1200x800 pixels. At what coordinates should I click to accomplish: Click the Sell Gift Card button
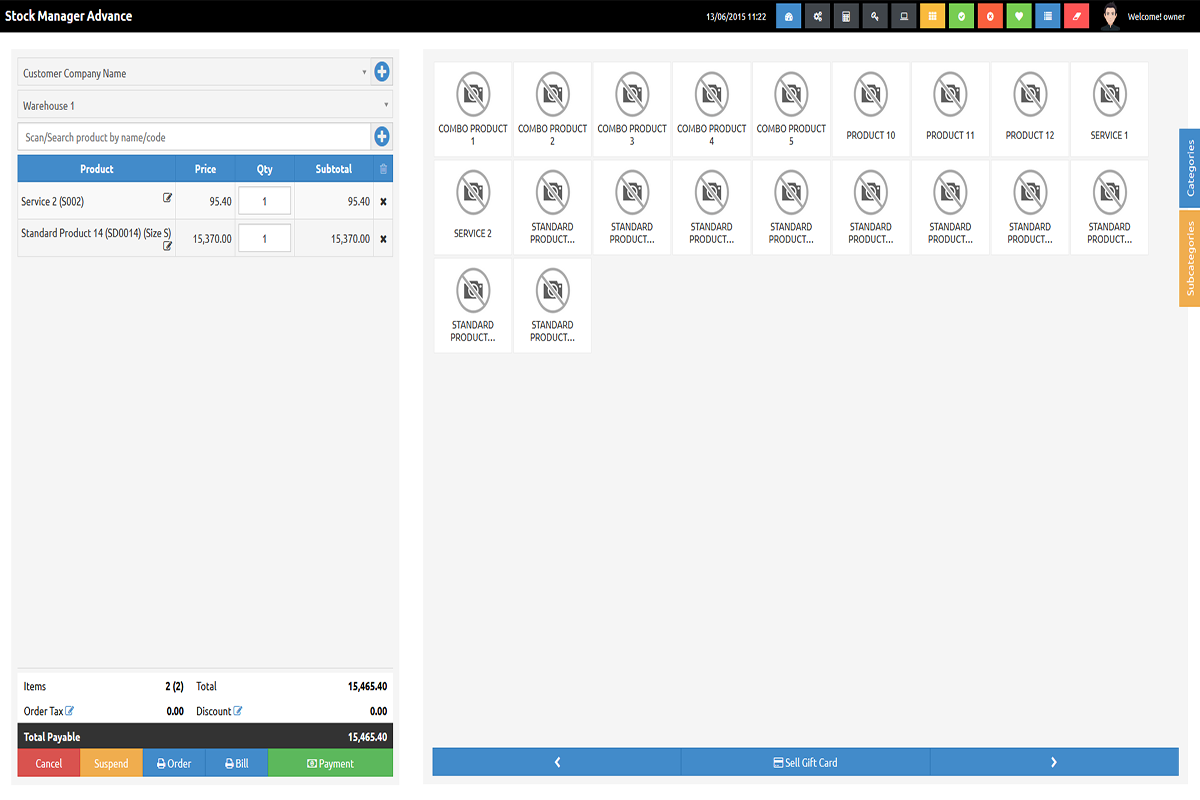pos(805,762)
